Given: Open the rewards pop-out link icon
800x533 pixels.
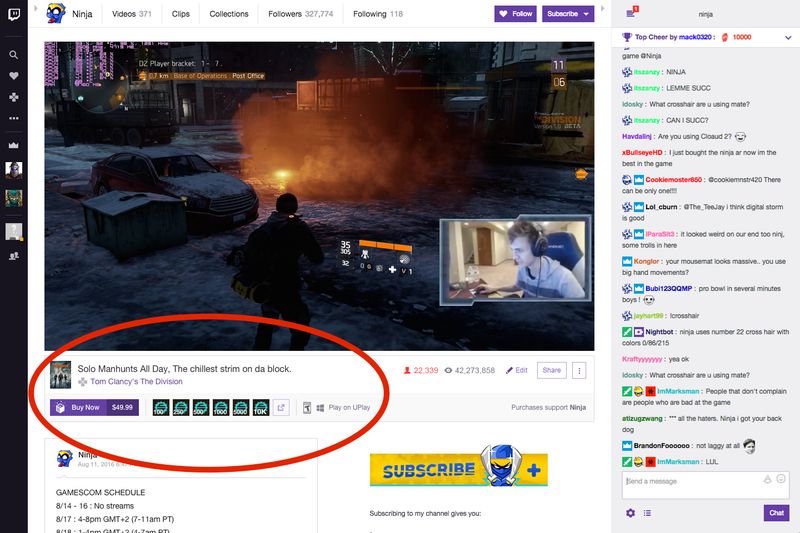Looking at the screenshot, I should point(281,408).
